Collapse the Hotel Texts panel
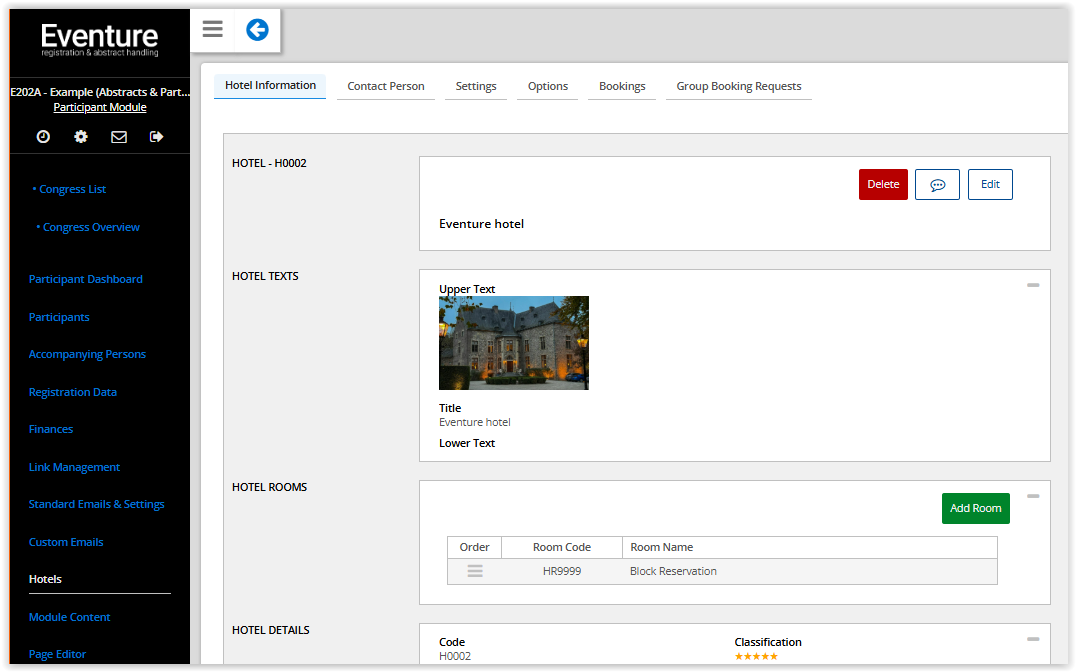Viewport: 1076px width, 672px height. tap(1033, 285)
